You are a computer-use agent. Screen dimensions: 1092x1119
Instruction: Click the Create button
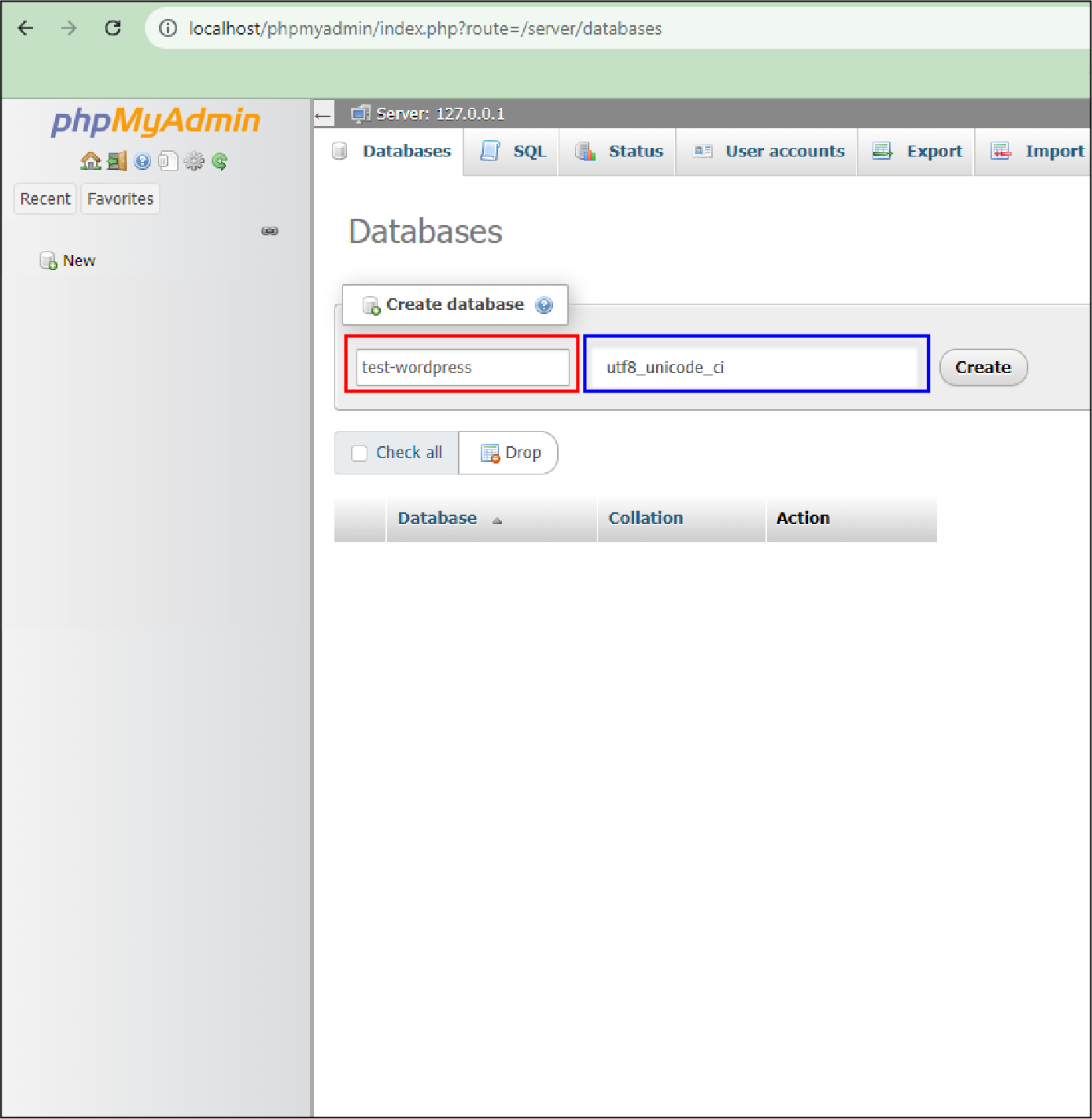983,367
